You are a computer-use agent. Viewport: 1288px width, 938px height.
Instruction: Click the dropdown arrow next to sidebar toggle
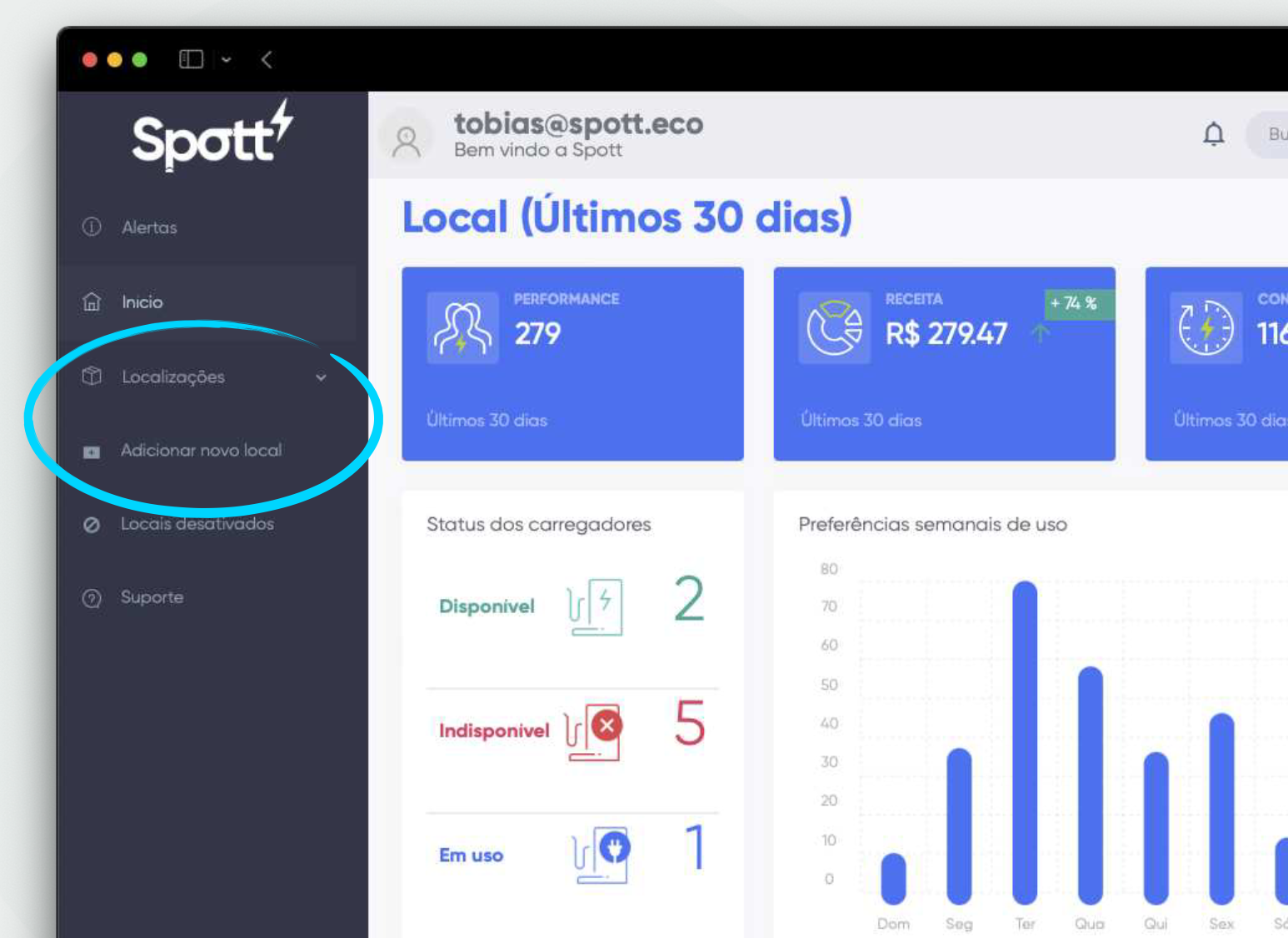(227, 59)
